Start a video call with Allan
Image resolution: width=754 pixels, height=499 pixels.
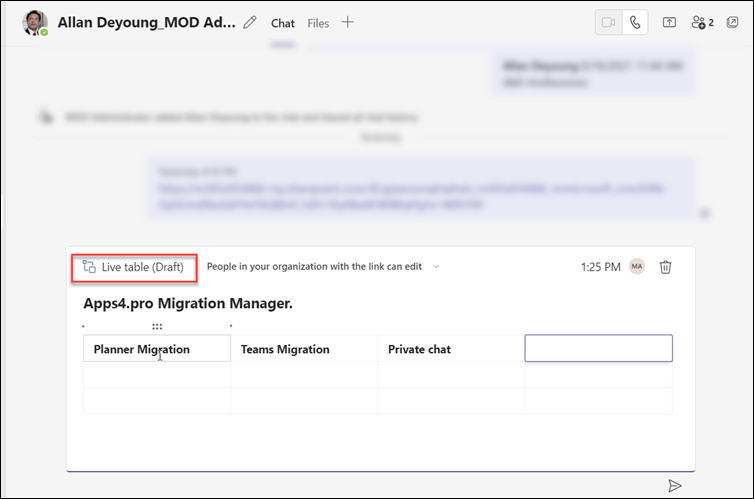click(608, 22)
